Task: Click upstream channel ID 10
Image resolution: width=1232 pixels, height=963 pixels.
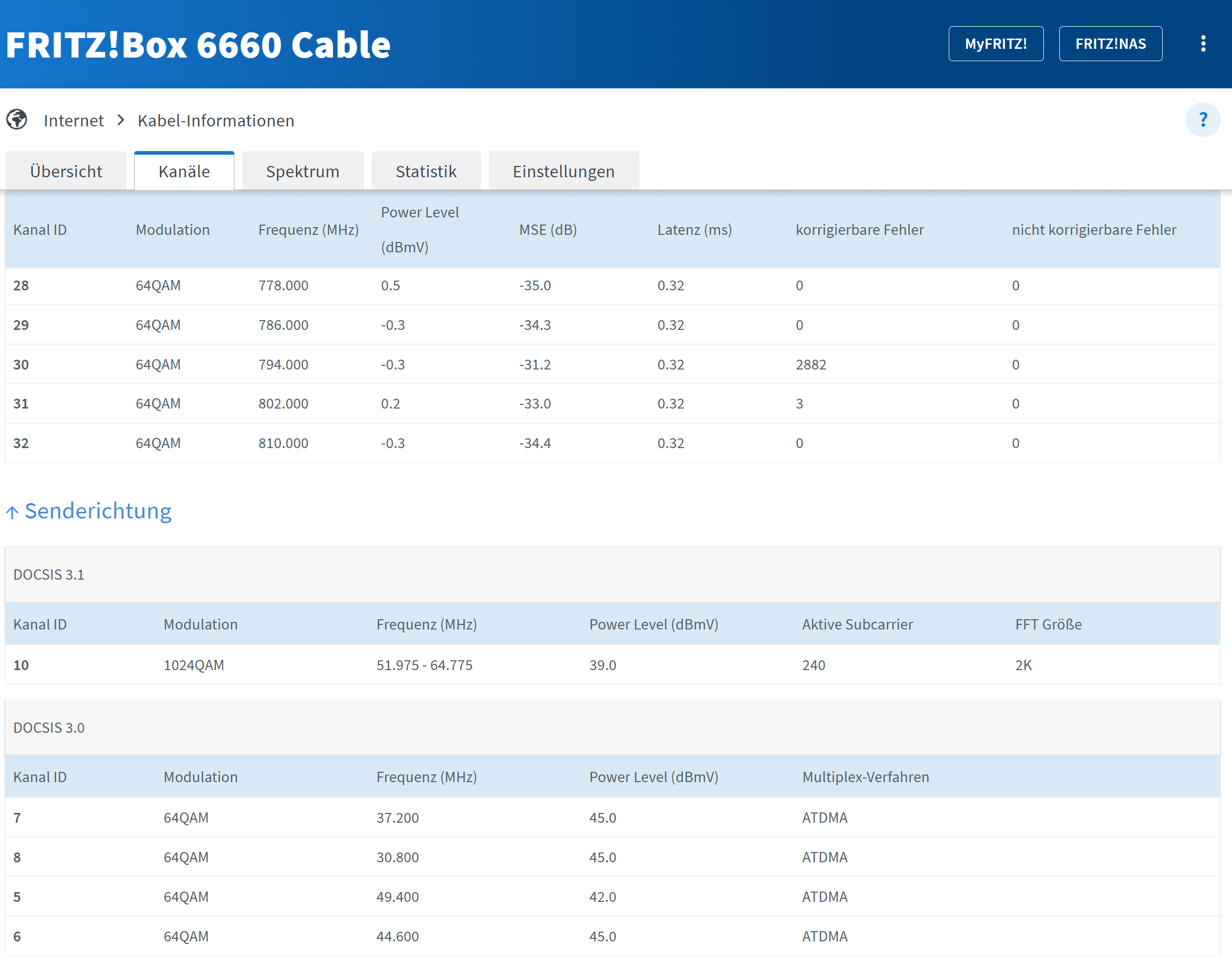Action: [21, 664]
